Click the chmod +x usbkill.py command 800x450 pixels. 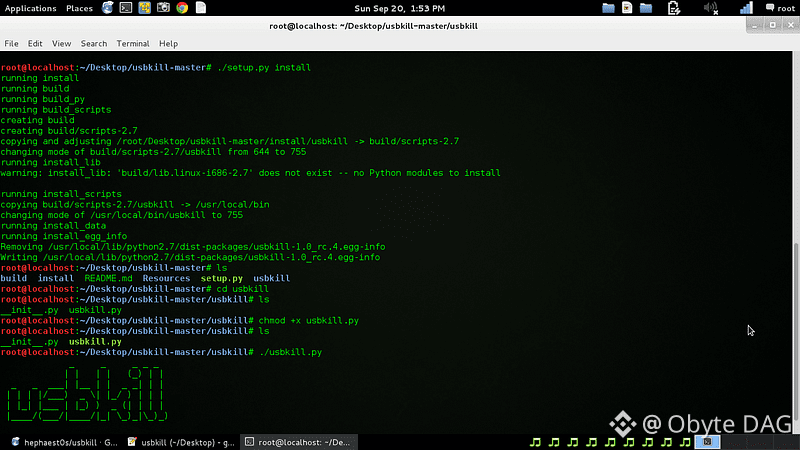click(309, 320)
